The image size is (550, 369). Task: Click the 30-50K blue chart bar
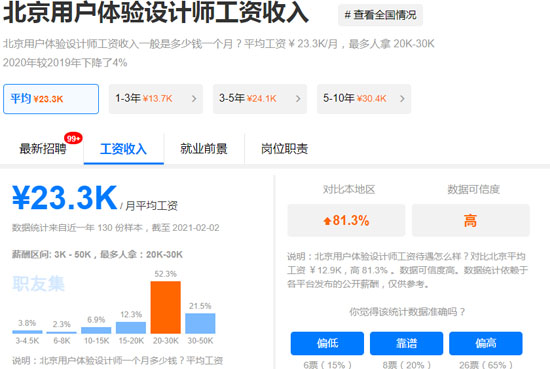200,323
